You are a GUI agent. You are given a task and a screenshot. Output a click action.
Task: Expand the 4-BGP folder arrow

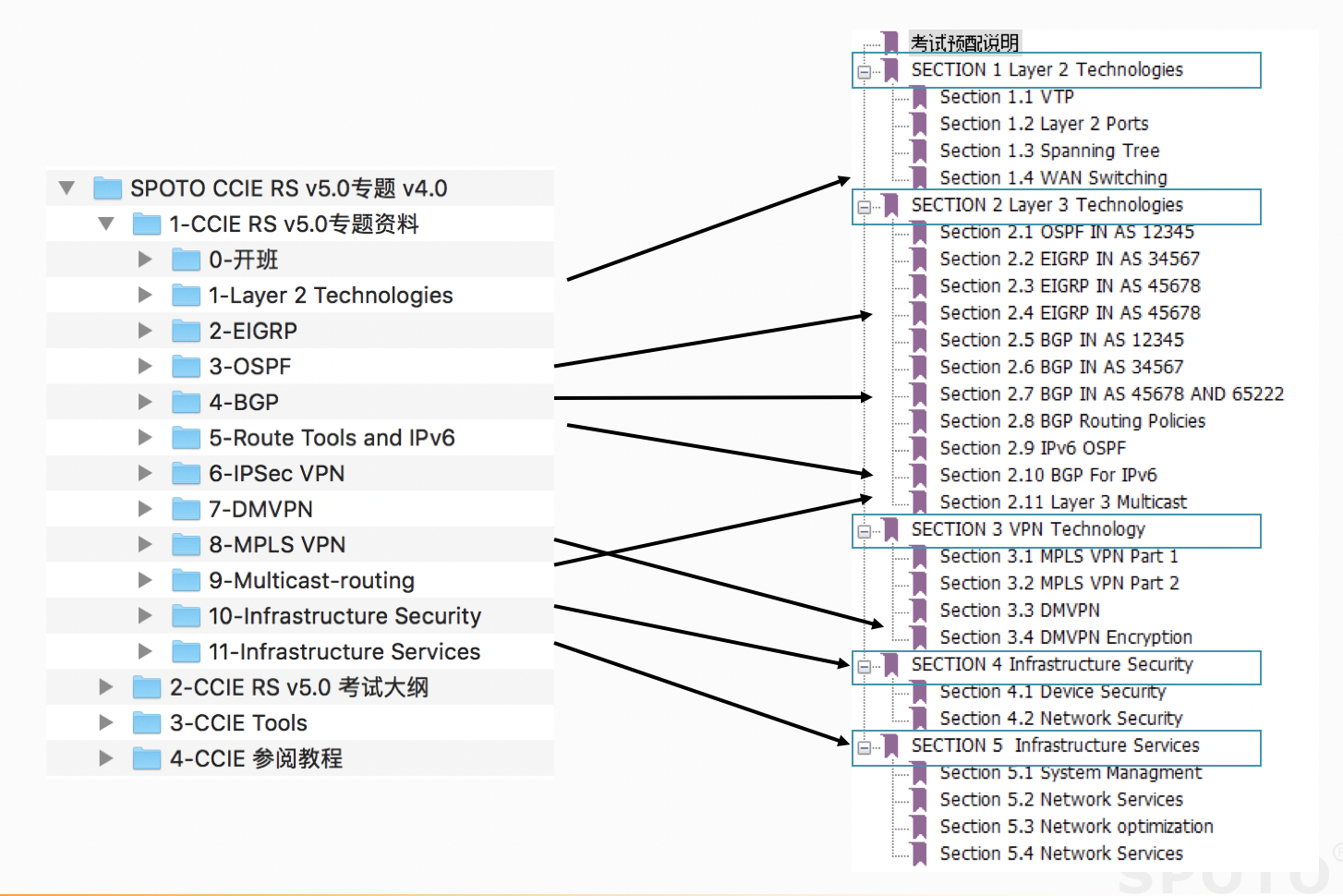[x=145, y=402]
